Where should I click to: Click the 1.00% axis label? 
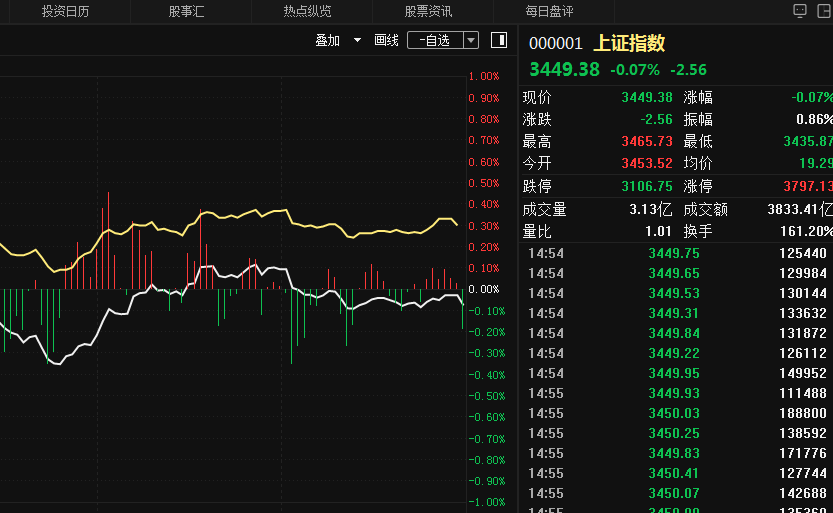point(484,76)
